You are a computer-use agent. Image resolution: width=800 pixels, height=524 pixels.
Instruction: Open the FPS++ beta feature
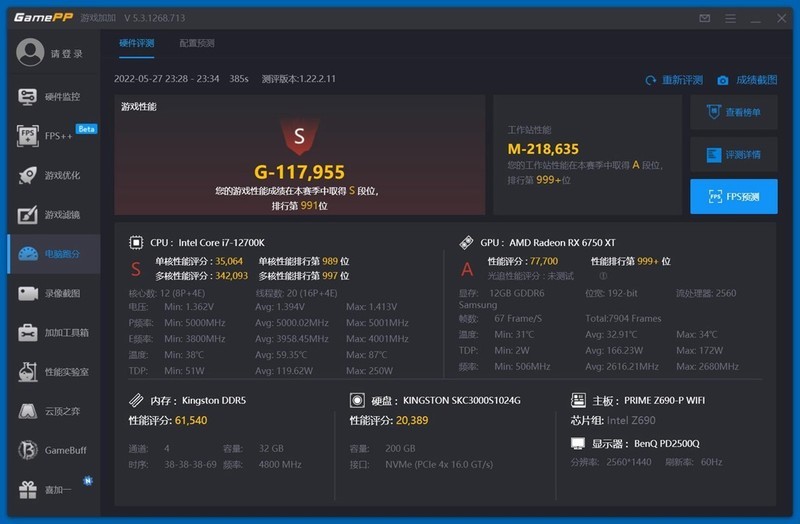click(54, 136)
